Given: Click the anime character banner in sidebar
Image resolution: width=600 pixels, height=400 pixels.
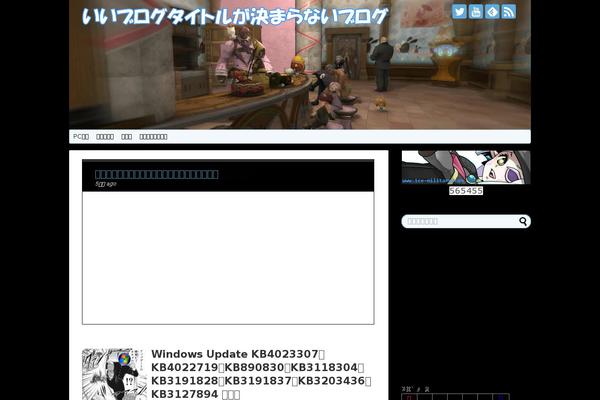Looking at the screenshot, I should [x=466, y=167].
